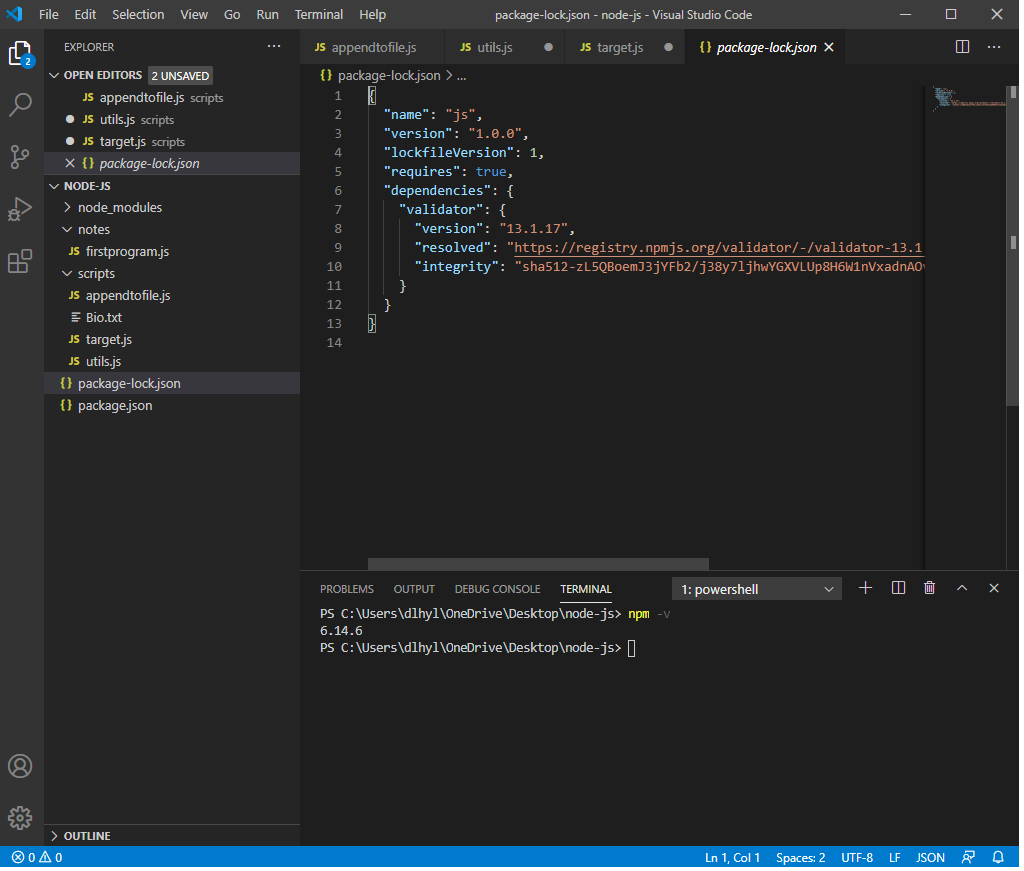
Task: Split the terminal pane
Action: (897, 588)
